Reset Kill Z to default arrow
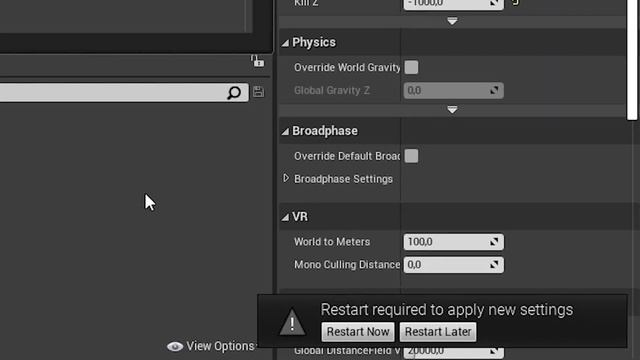The height and width of the screenshot is (360, 640). 516,2
